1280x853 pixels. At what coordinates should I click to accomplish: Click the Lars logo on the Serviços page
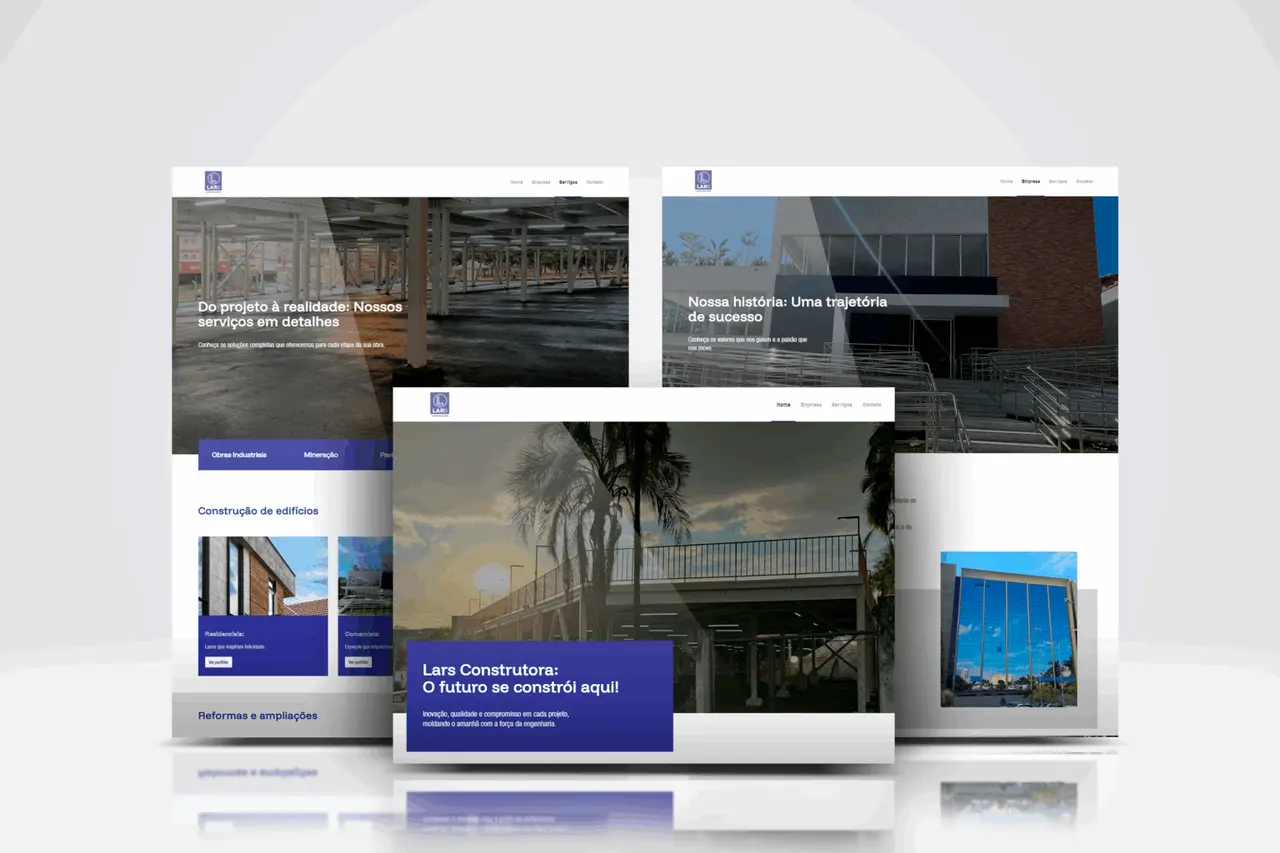[x=213, y=181]
